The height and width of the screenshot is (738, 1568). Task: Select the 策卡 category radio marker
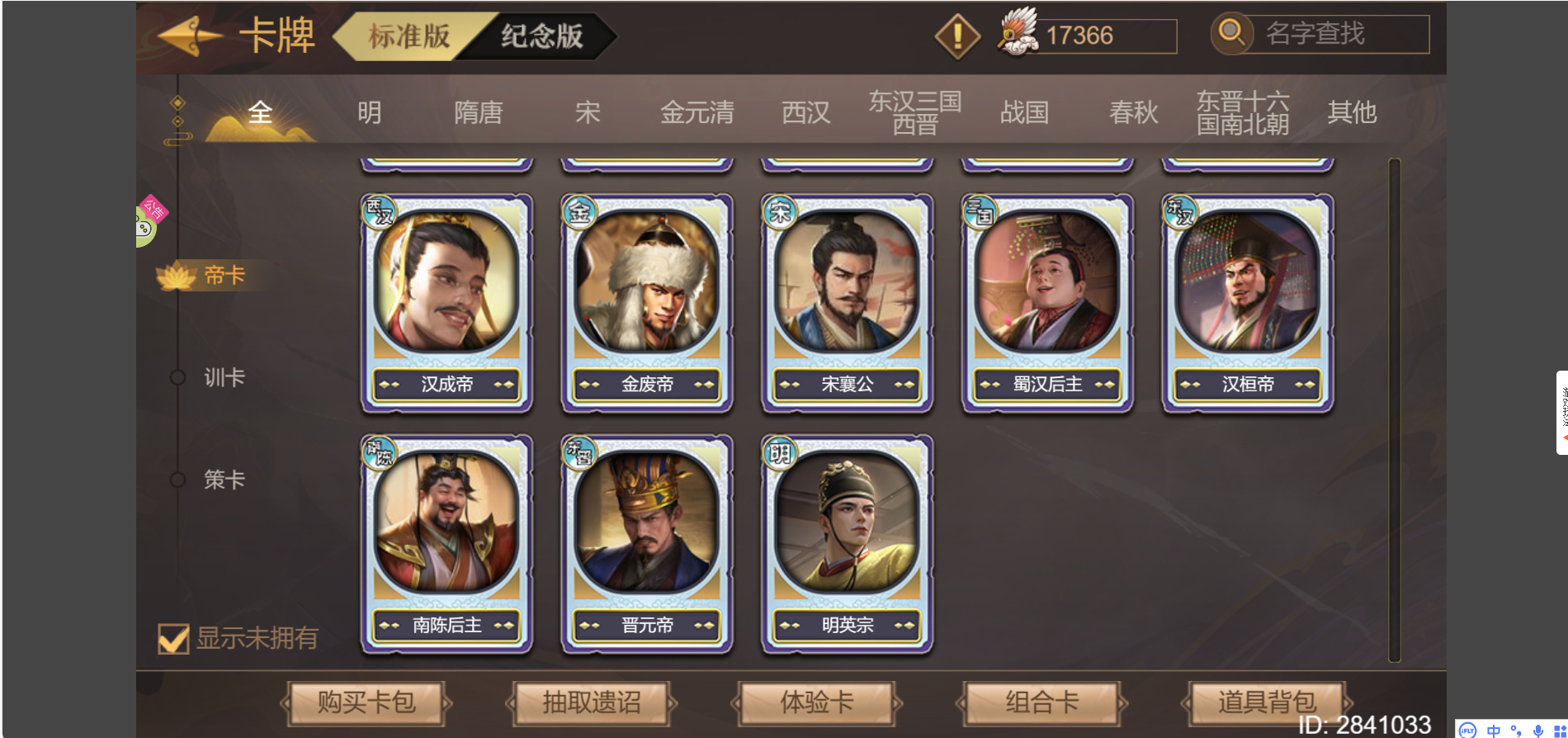[177, 480]
